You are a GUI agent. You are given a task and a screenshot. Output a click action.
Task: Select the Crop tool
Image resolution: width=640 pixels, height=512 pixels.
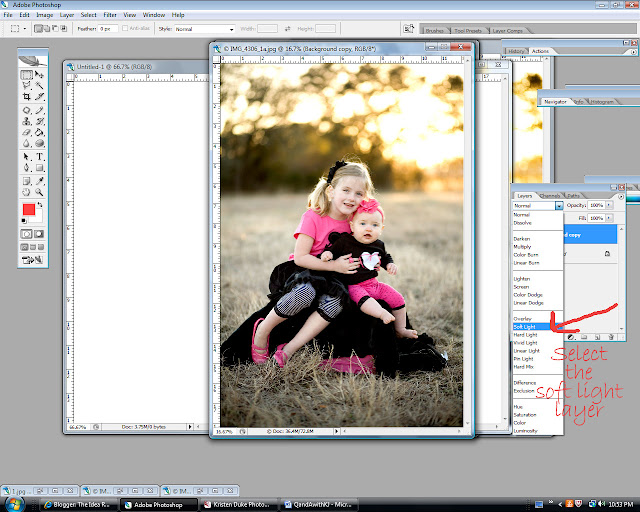pos(27,97)
